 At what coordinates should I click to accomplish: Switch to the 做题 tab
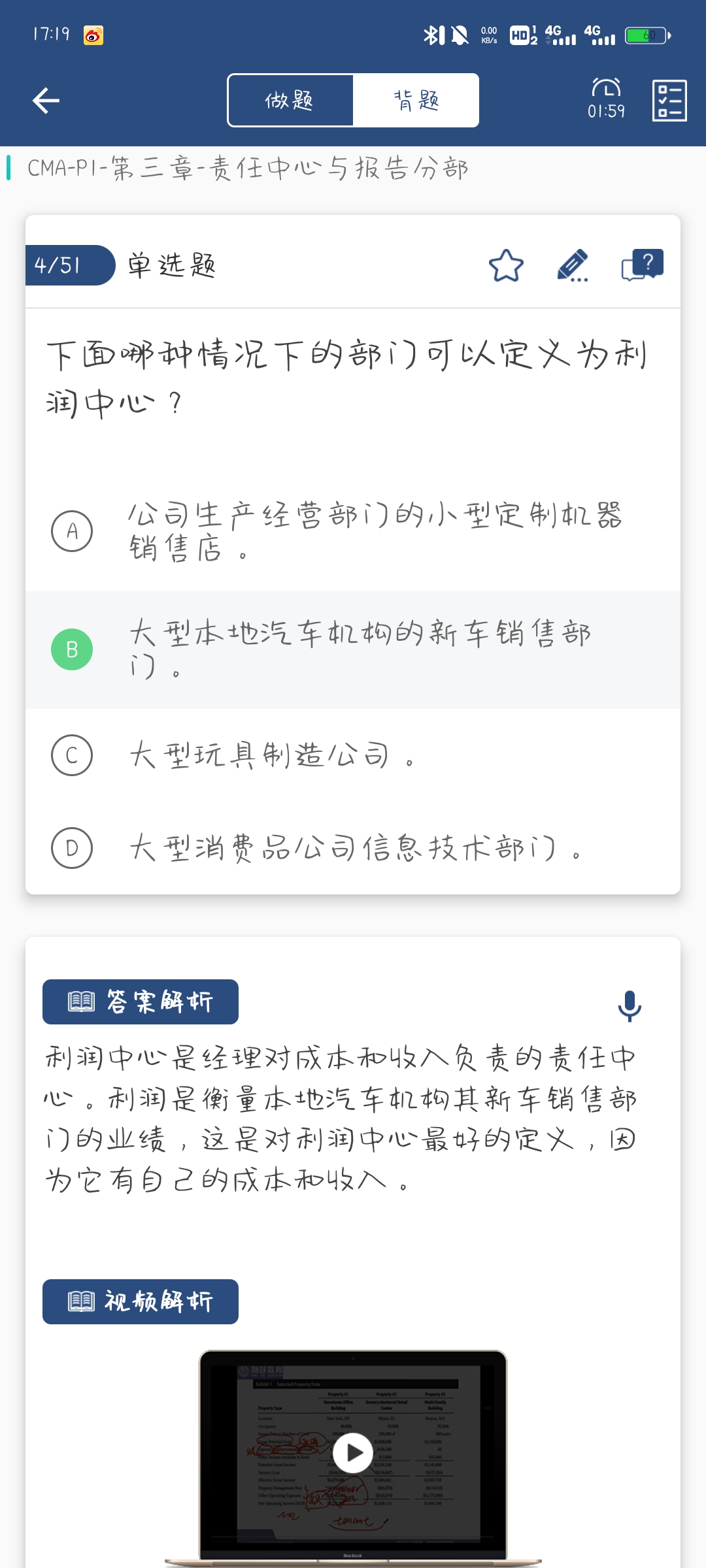tap(290, 101)
